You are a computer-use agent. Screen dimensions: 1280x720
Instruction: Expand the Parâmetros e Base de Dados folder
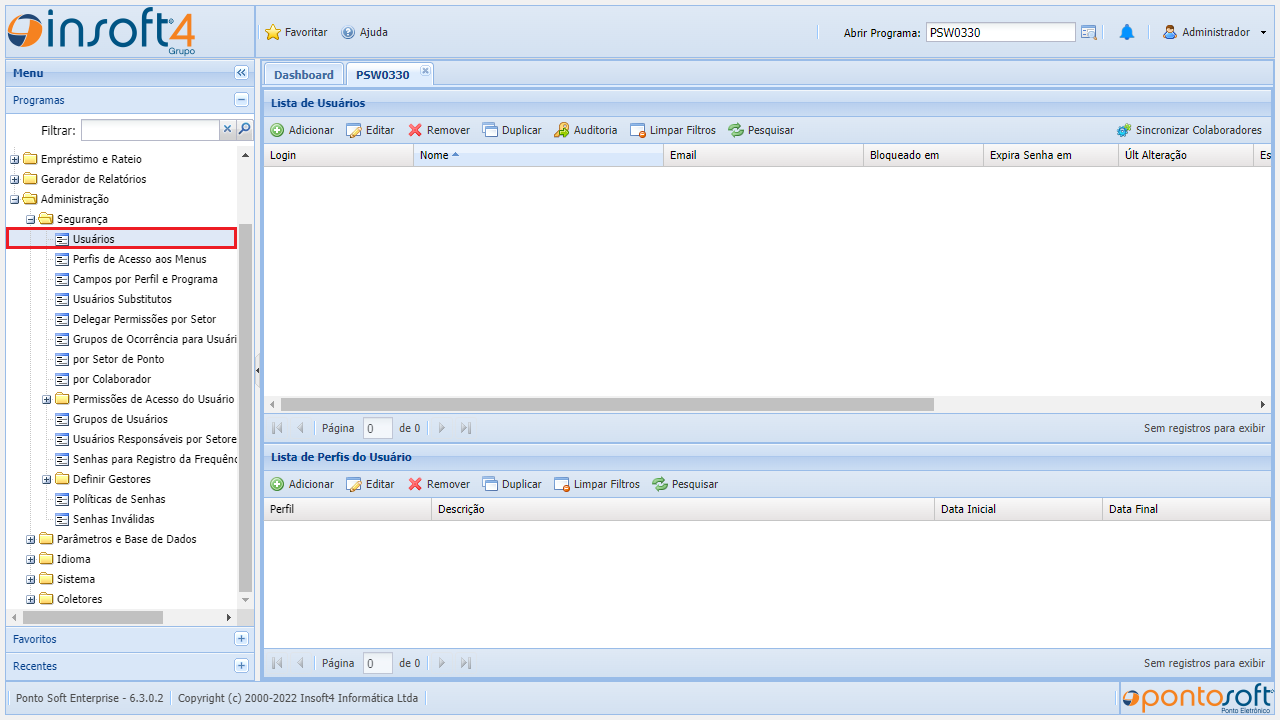31,539
